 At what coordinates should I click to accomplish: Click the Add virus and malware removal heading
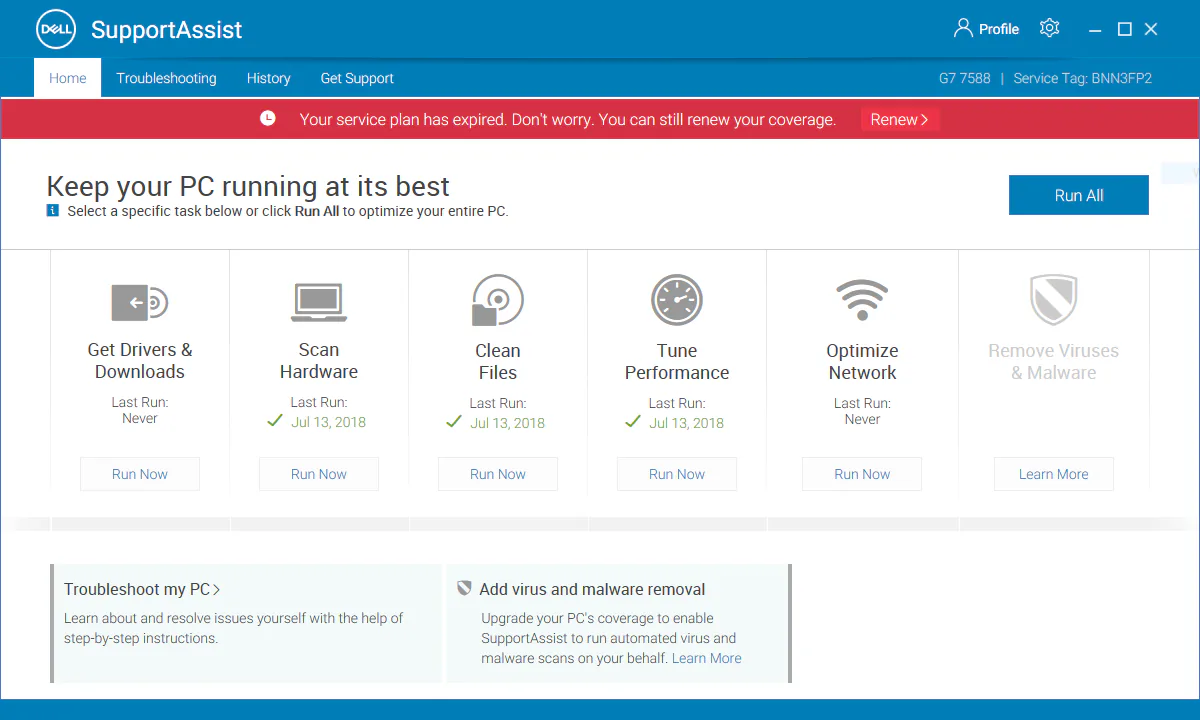[592, 589]
